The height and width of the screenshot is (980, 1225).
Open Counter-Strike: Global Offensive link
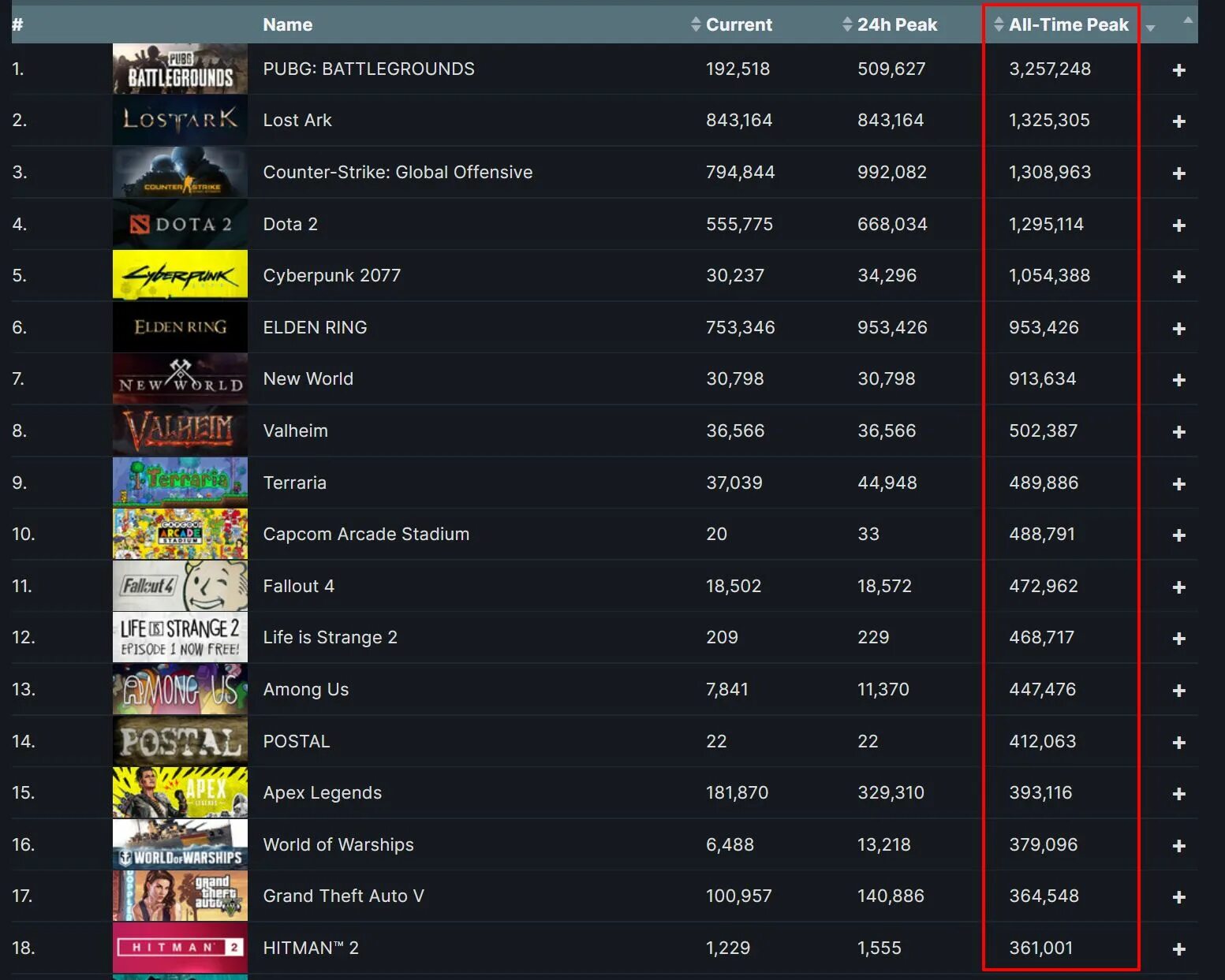pyautogui.click(x=398, y=172)
